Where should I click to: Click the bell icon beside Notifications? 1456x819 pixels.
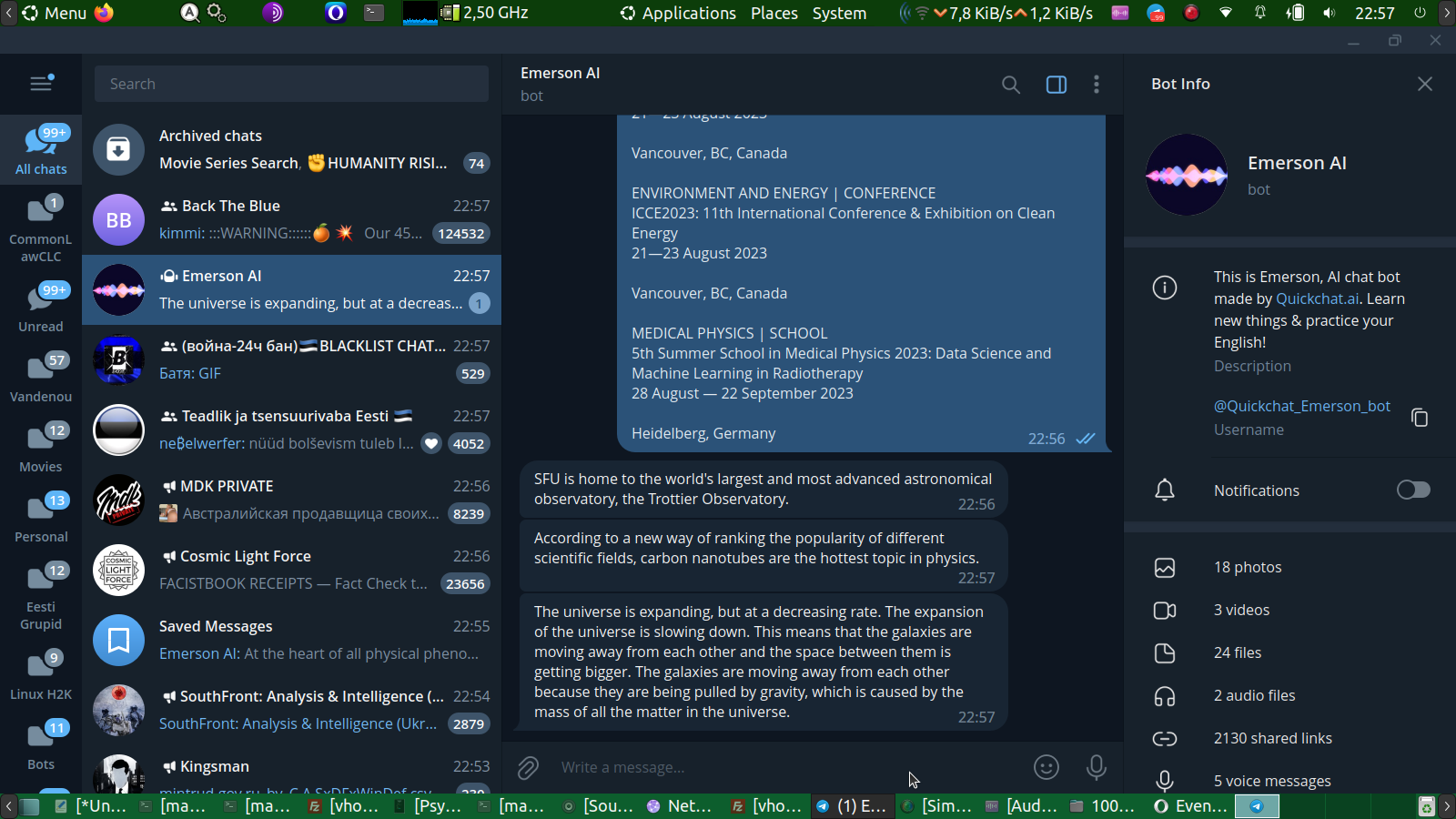(1165, 490)
